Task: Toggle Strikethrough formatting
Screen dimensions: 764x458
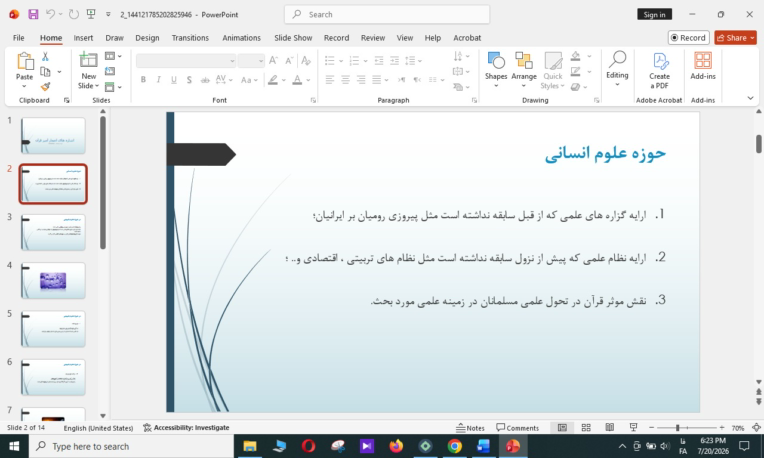Action: point(205,79)
